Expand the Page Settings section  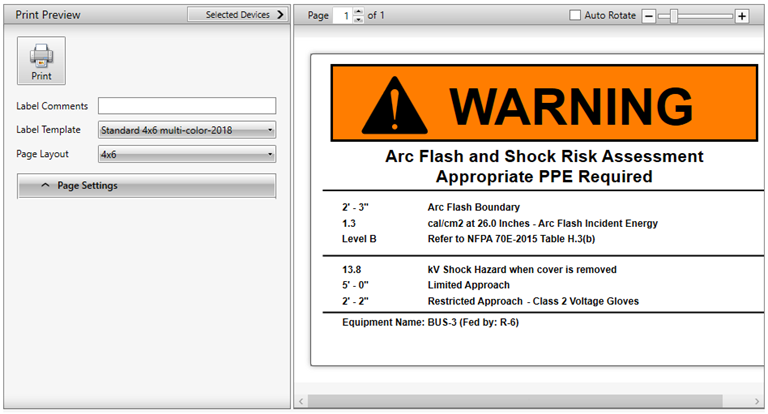146,186
